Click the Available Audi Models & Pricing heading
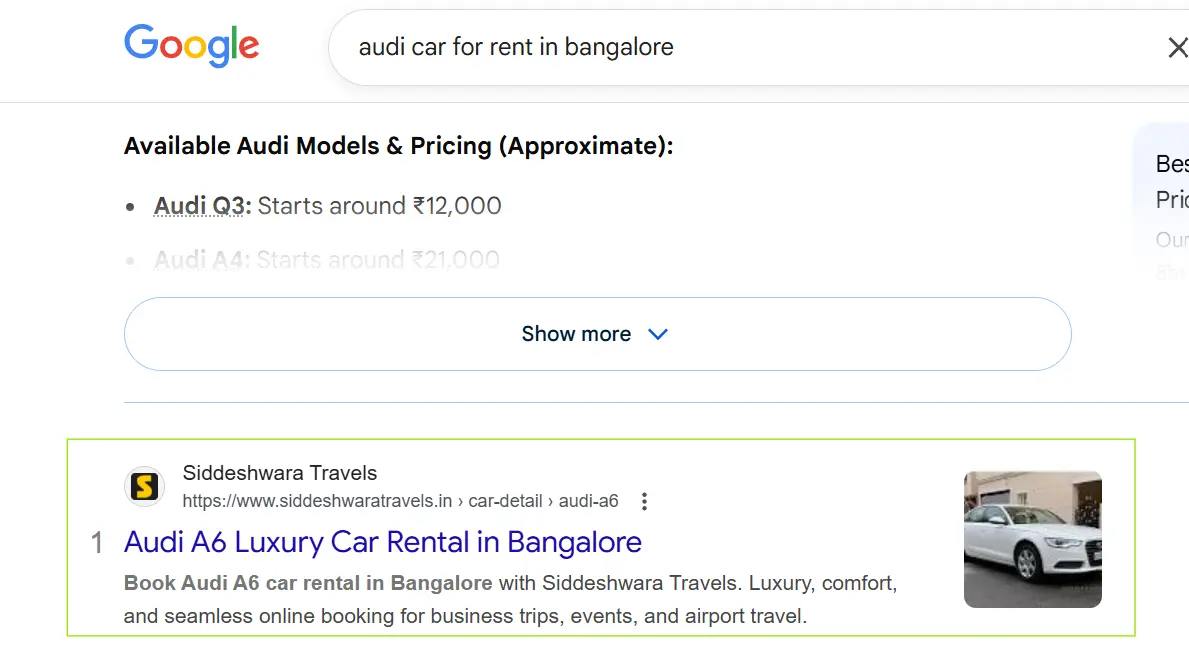1189x646 pixels. tap(398, 146)
